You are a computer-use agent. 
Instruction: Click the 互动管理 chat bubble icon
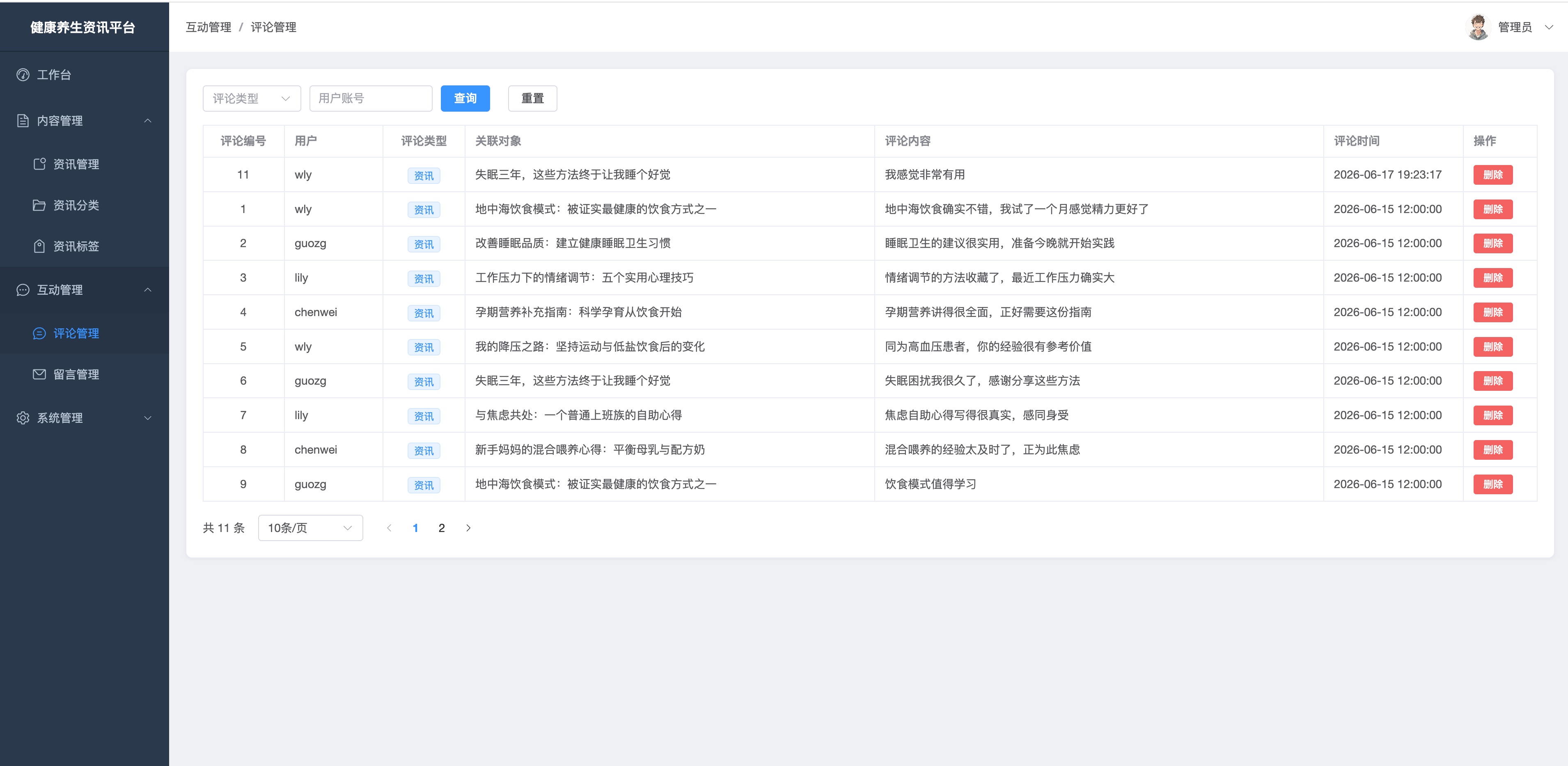[23, 290]
